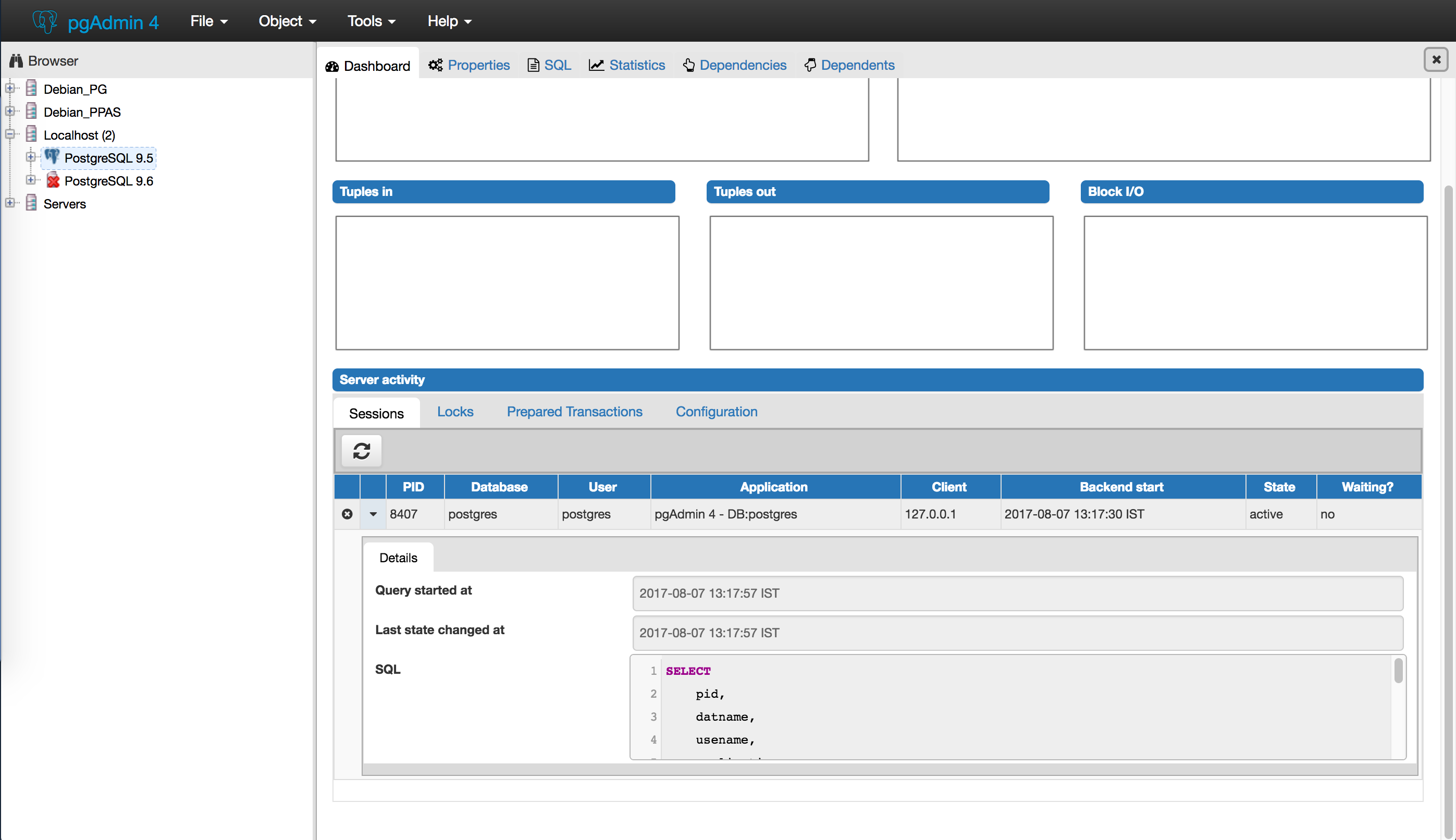The width and height of the screenshot is (1456, 840).
Task: Open the Object menu
Action: (287, 21)
